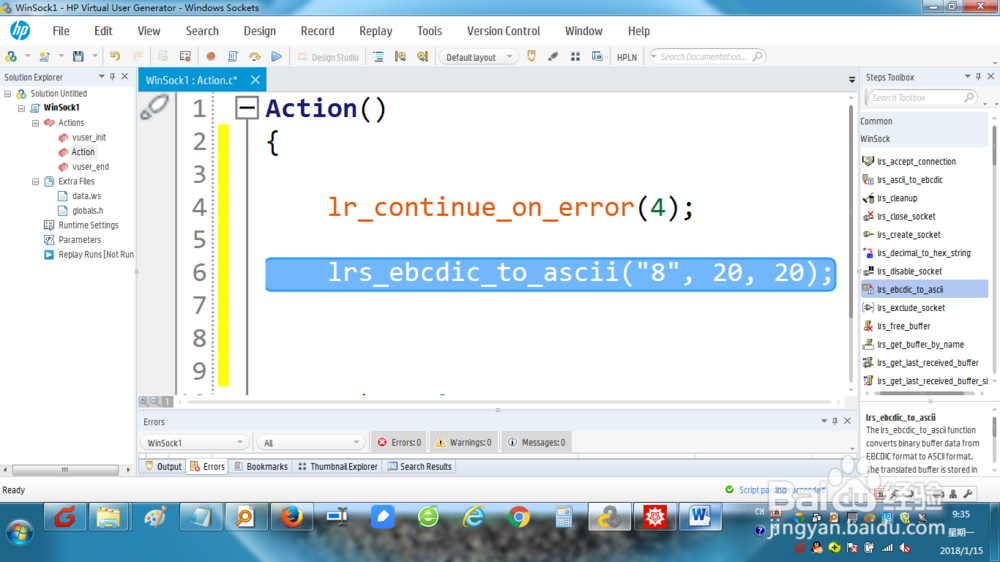Switch to the Thumbnail Explorer tab
This screenshot has height=562, width=1000.
(x=338, y=466)
